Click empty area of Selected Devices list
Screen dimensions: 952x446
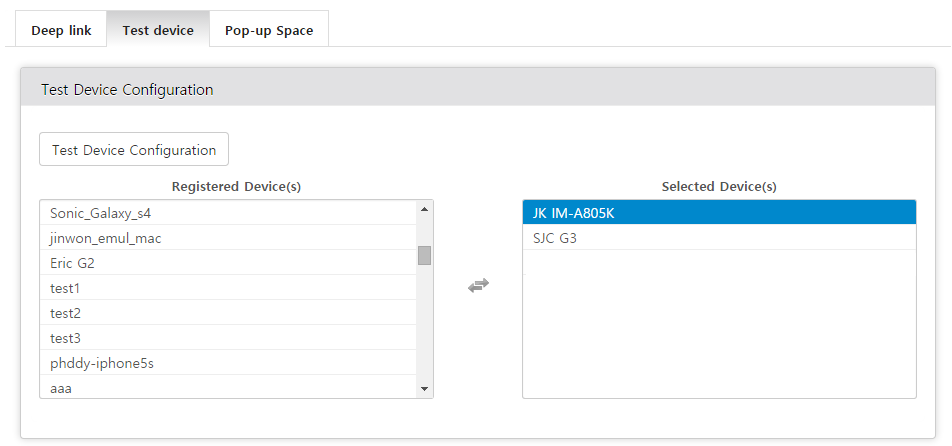(719, 323)
